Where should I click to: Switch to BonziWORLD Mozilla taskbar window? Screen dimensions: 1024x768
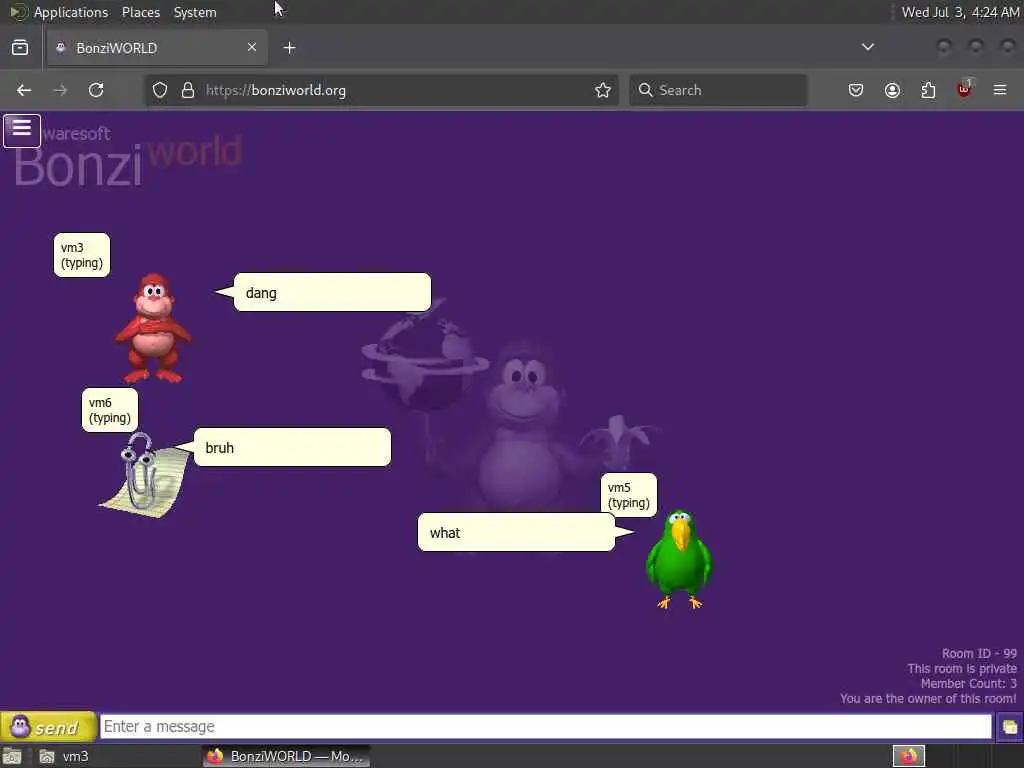(286, 756)
